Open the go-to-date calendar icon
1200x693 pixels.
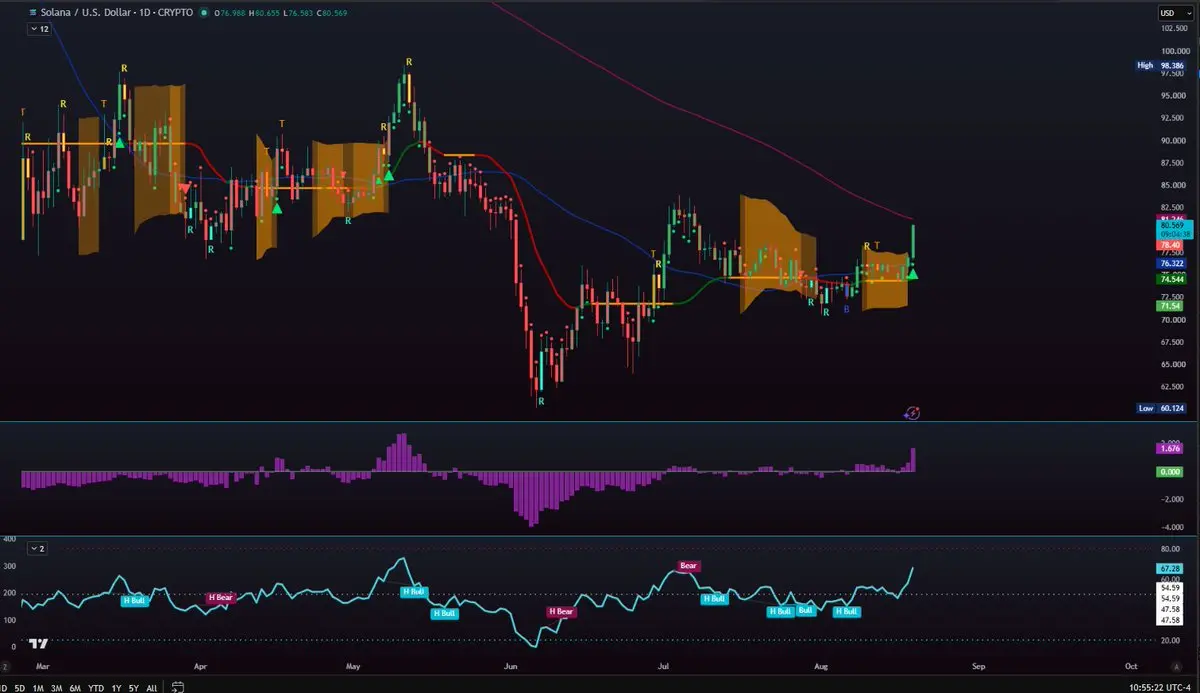click(x=177, y=687)
